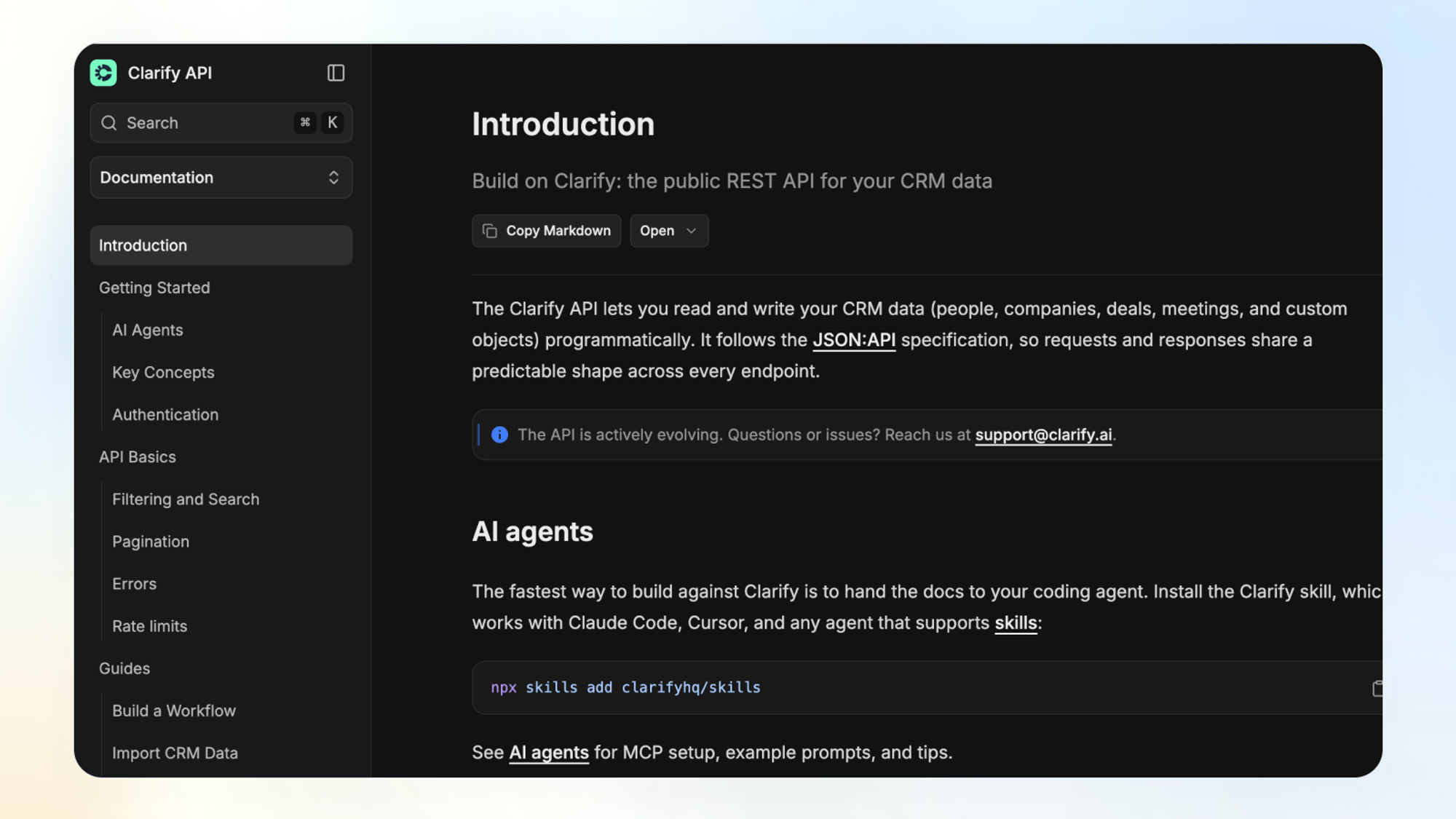Viewport: 1456px width, 819px height.
Task: Open Key Concepts page
Action: (x=163, y=372)
